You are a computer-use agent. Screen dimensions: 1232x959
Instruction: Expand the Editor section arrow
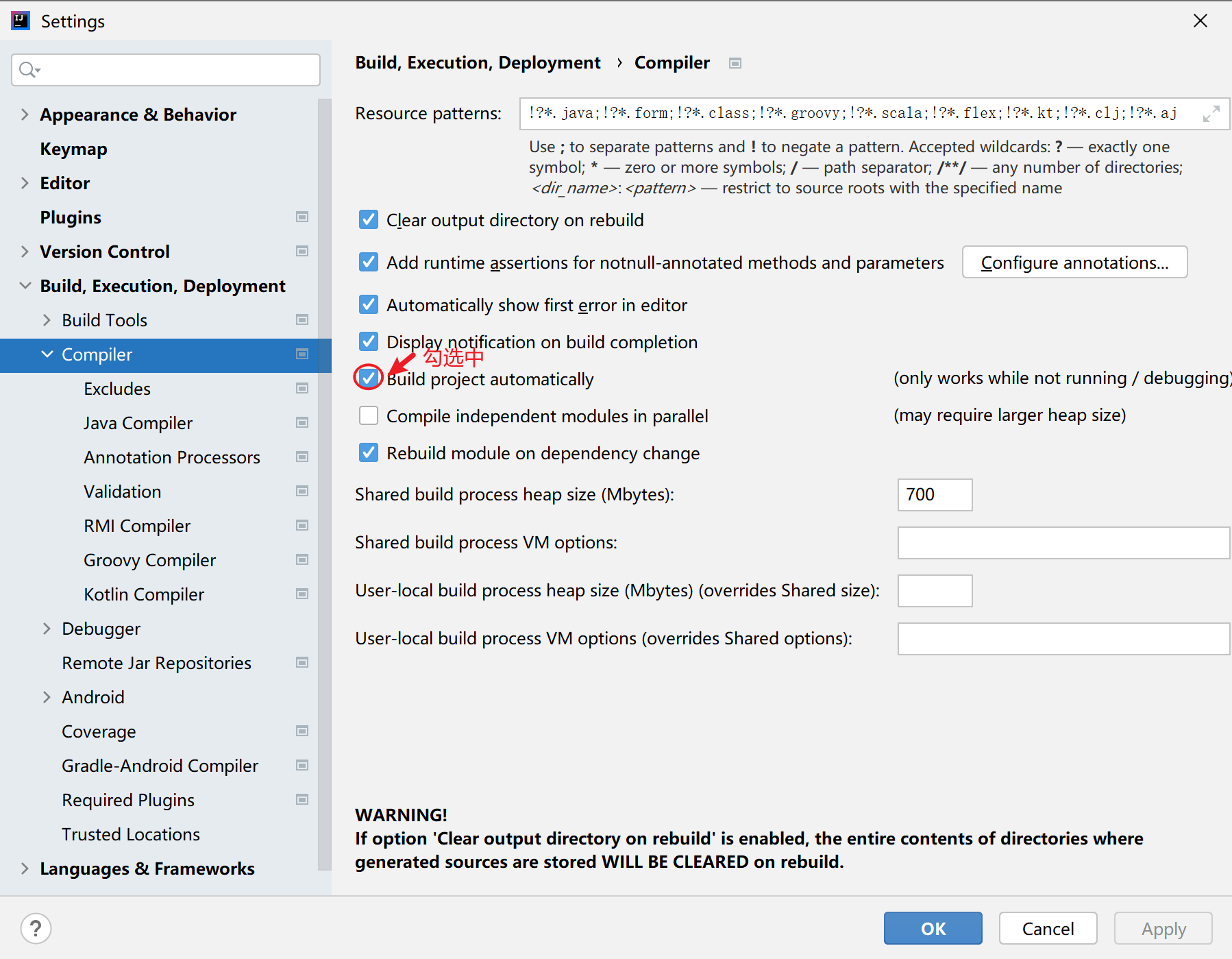[x=25, y=183]
